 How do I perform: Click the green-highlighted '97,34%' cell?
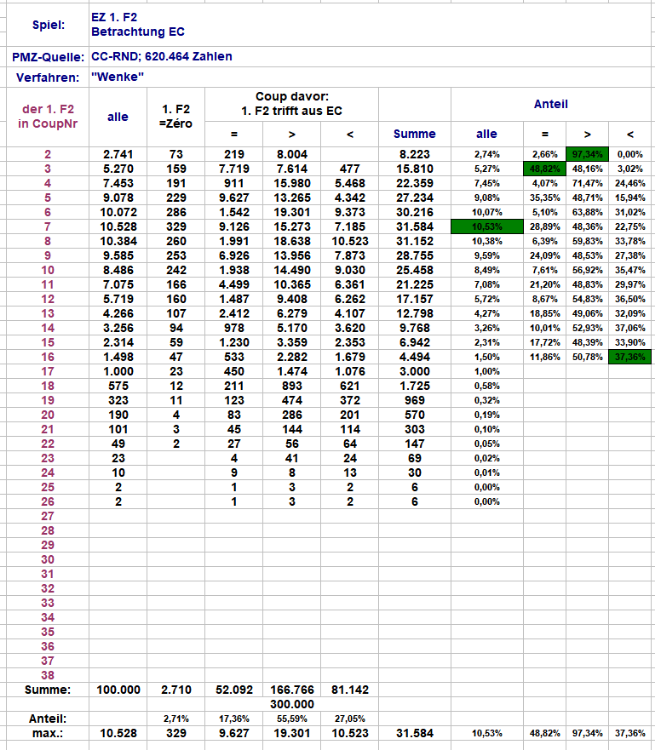[587, 154]
